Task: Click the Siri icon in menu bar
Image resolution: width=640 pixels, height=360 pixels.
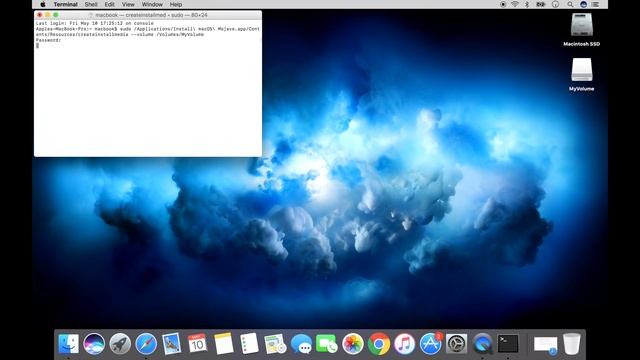Action: 583,4
